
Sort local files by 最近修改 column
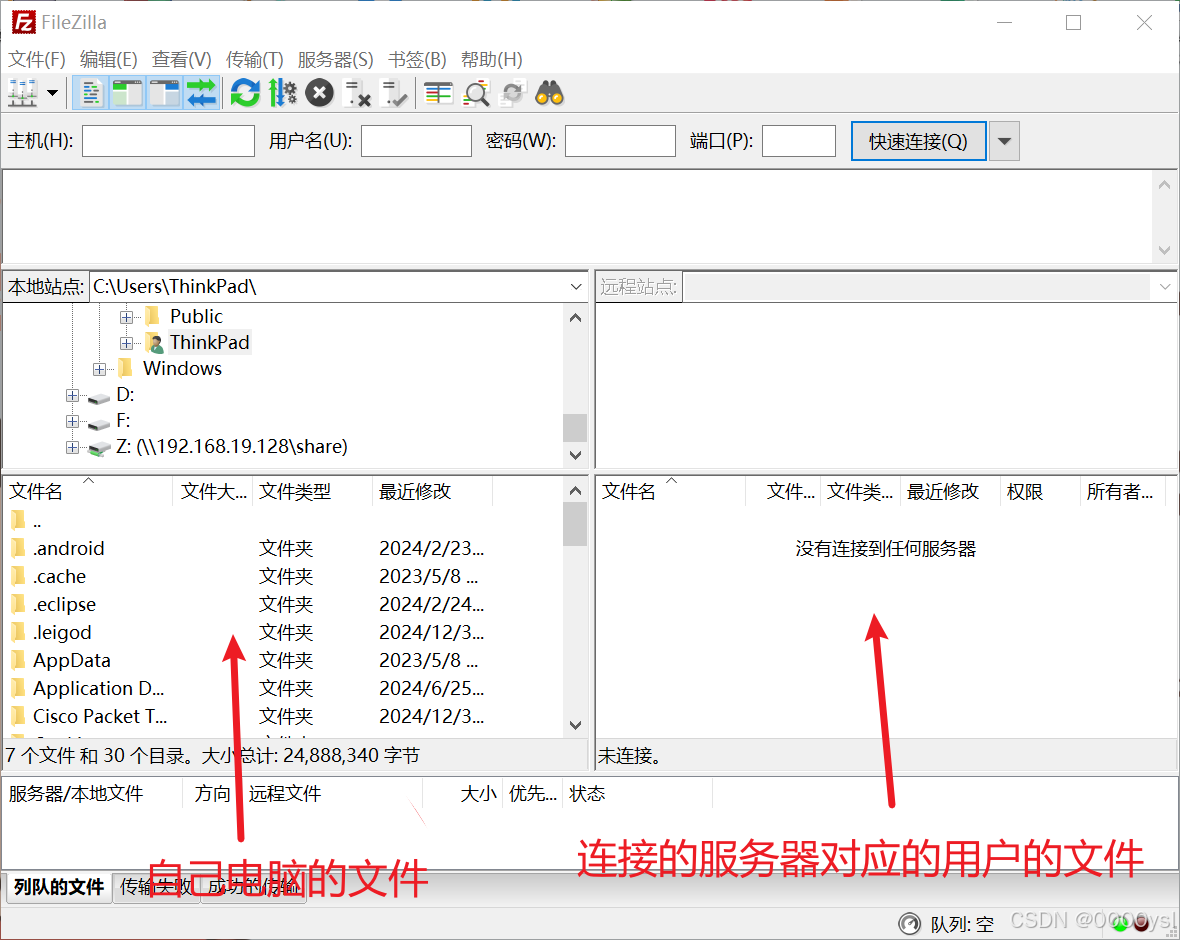[433, 491]
